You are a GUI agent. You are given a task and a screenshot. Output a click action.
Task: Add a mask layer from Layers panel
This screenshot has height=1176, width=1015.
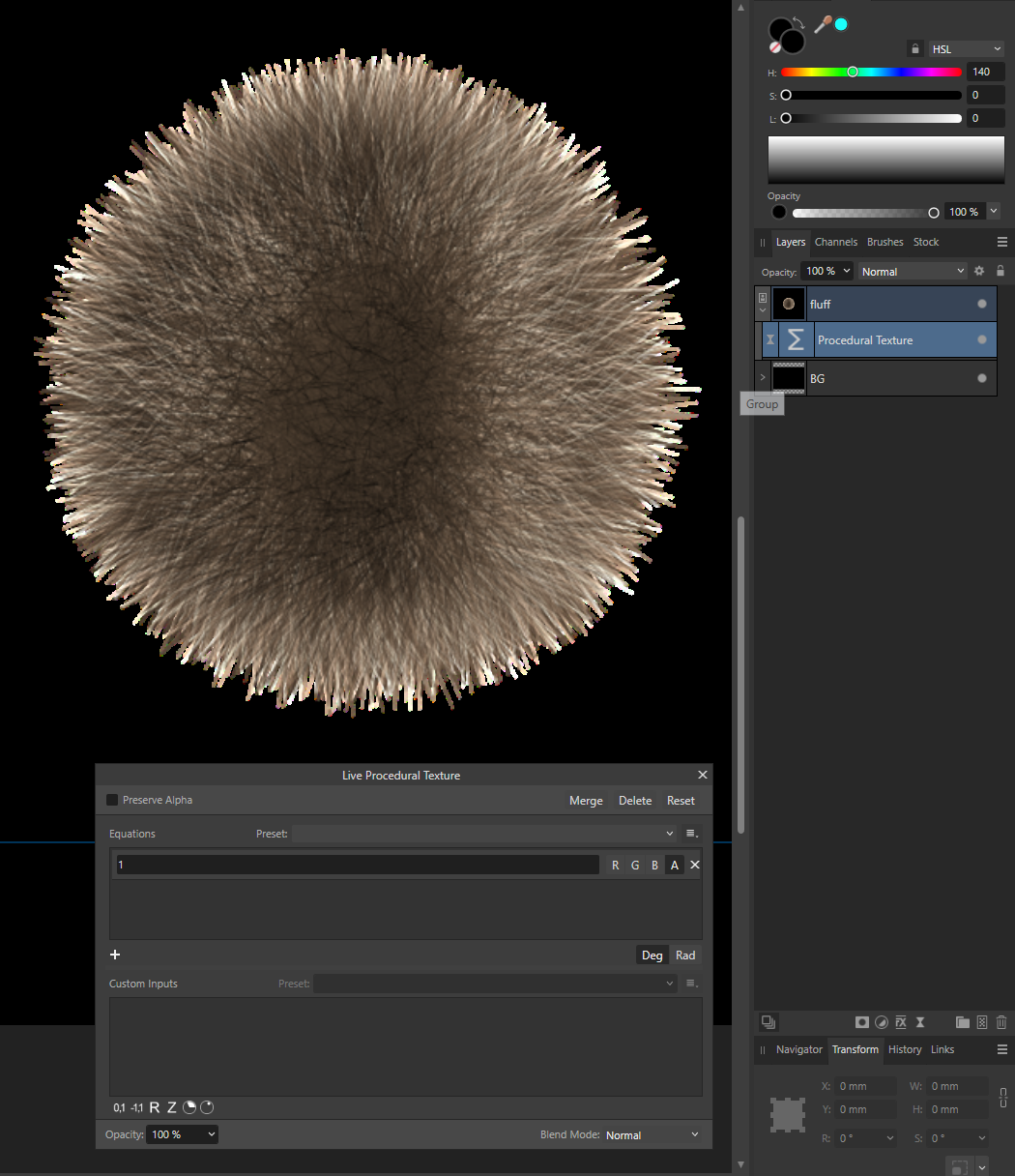[x=862, y=1022]
